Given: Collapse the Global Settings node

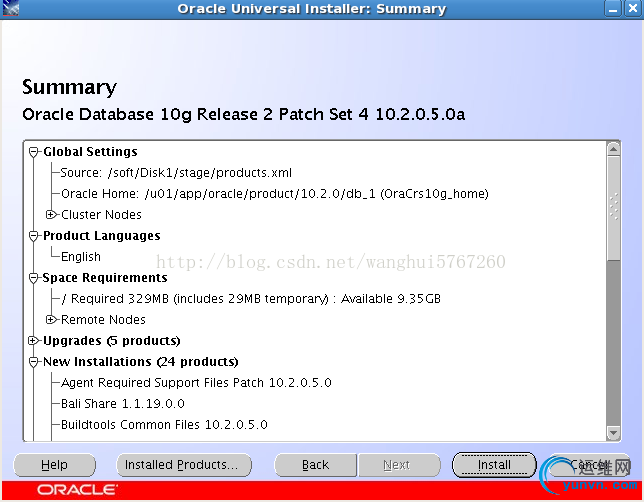Looking at the screenshot, I should pos(34,152).
